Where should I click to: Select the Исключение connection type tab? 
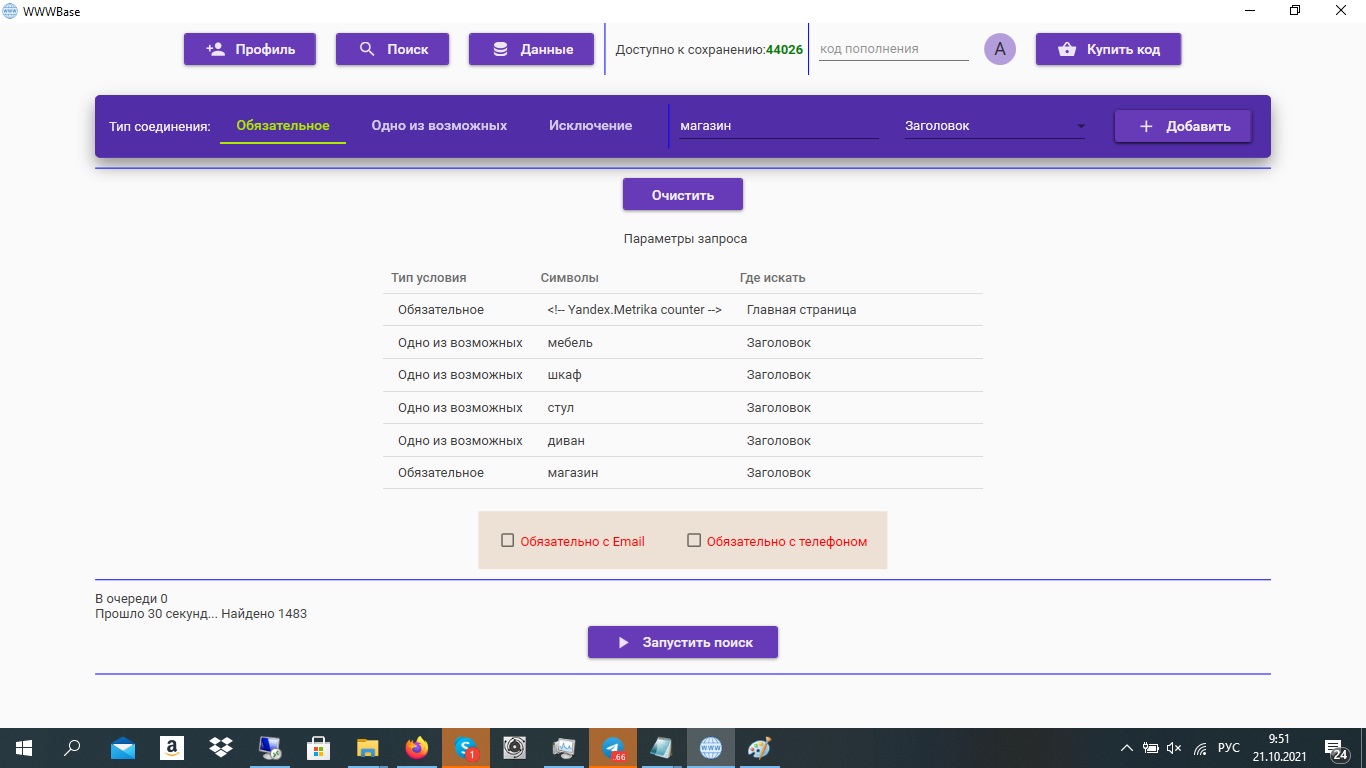tap(590, 126)
